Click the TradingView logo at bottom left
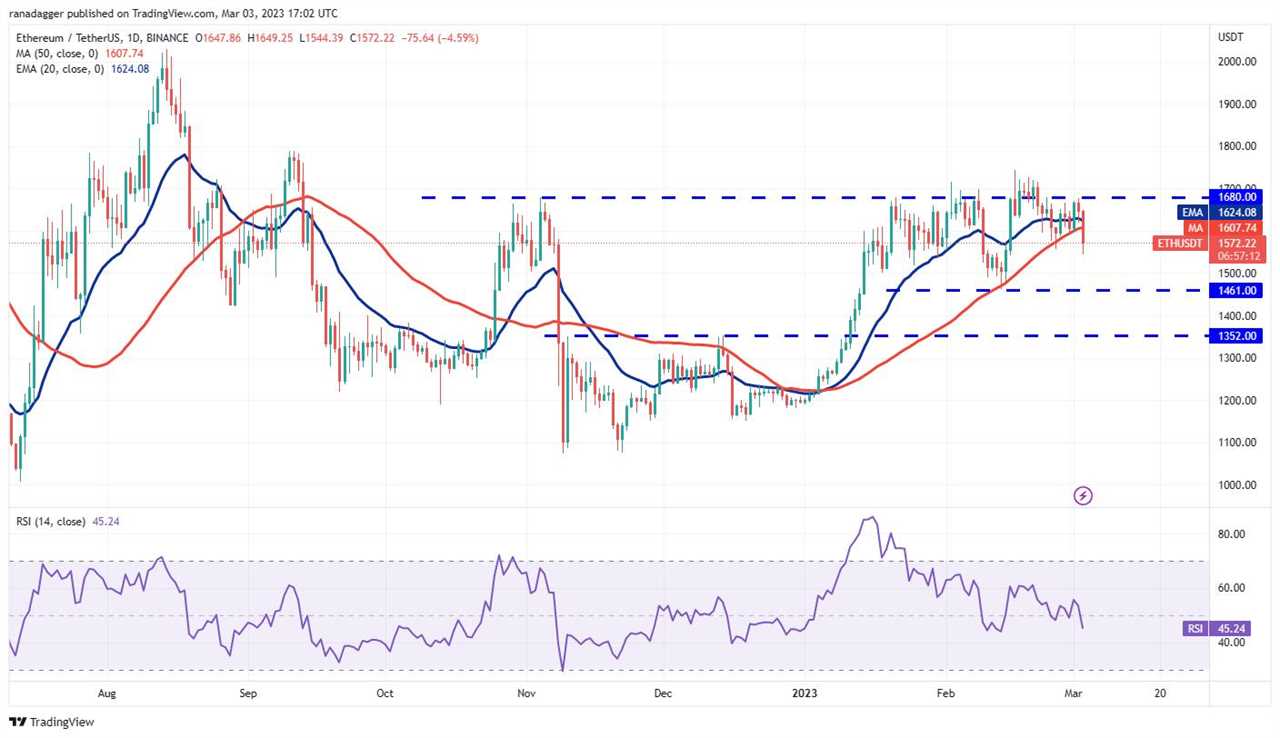 52,722
